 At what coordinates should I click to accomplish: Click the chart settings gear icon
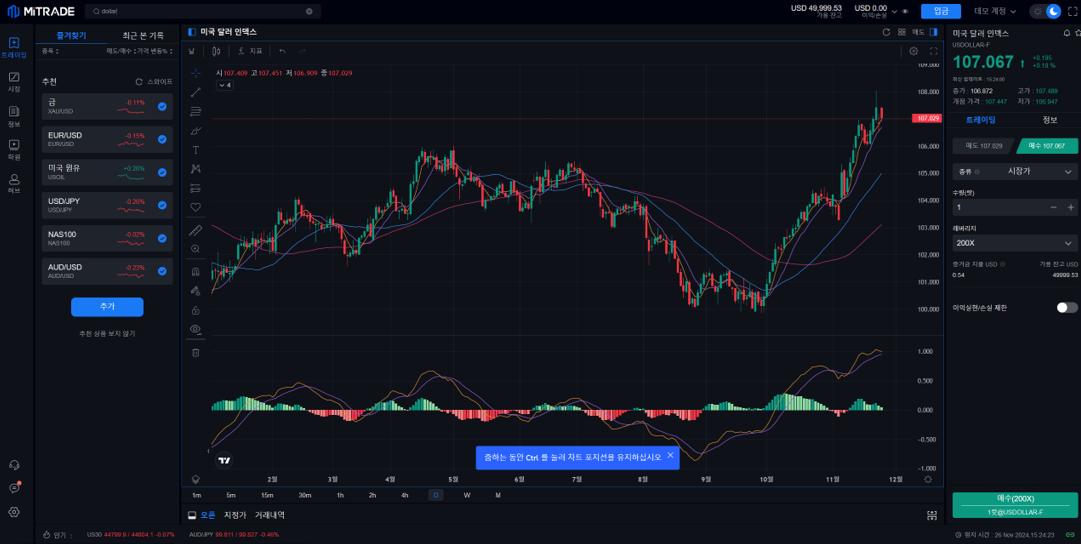[x=913, y=51]
